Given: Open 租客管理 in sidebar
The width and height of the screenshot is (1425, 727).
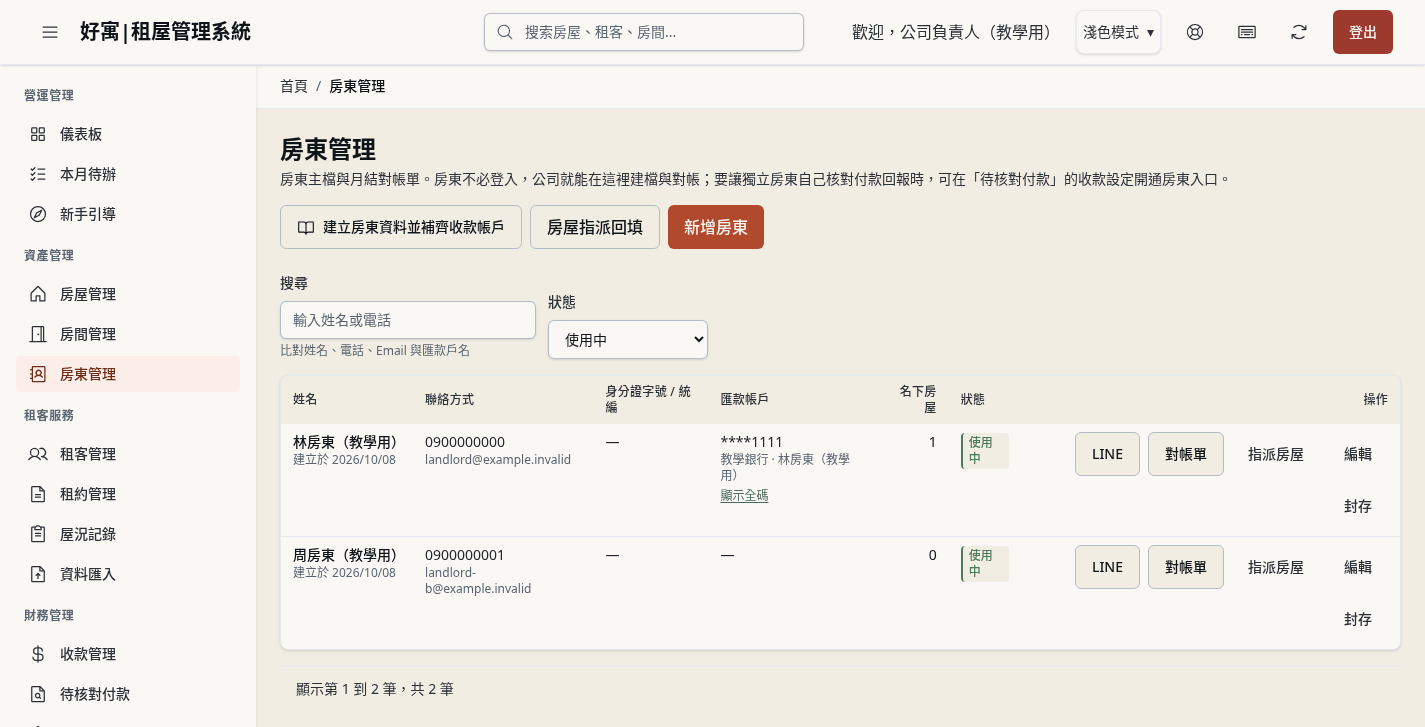Looking at the screenshot, I should point(128,454).
